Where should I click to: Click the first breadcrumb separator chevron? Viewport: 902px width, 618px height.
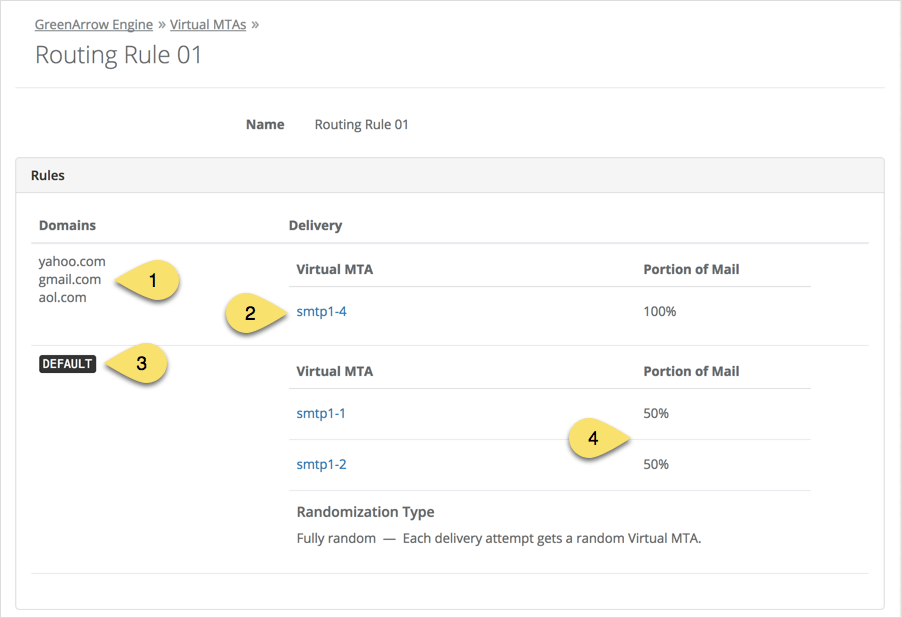[160, 24]
